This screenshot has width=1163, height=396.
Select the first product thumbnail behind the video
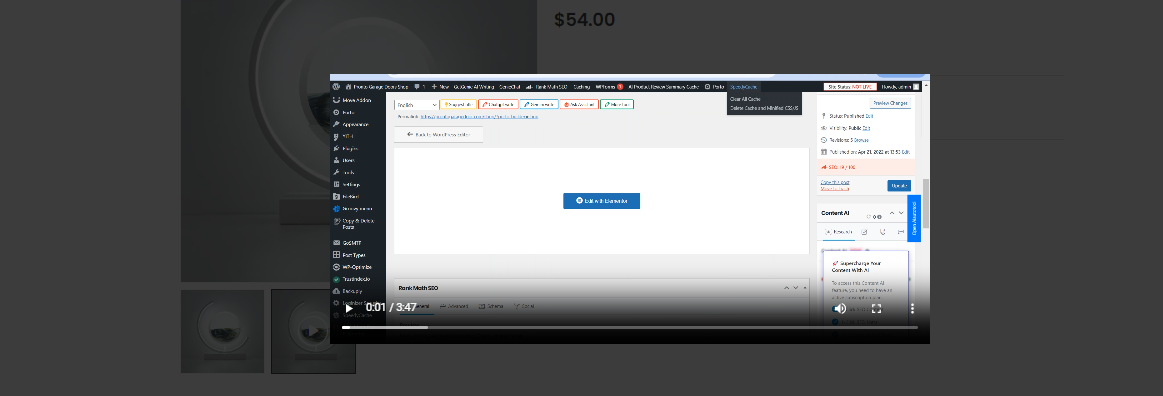(223, 331)
